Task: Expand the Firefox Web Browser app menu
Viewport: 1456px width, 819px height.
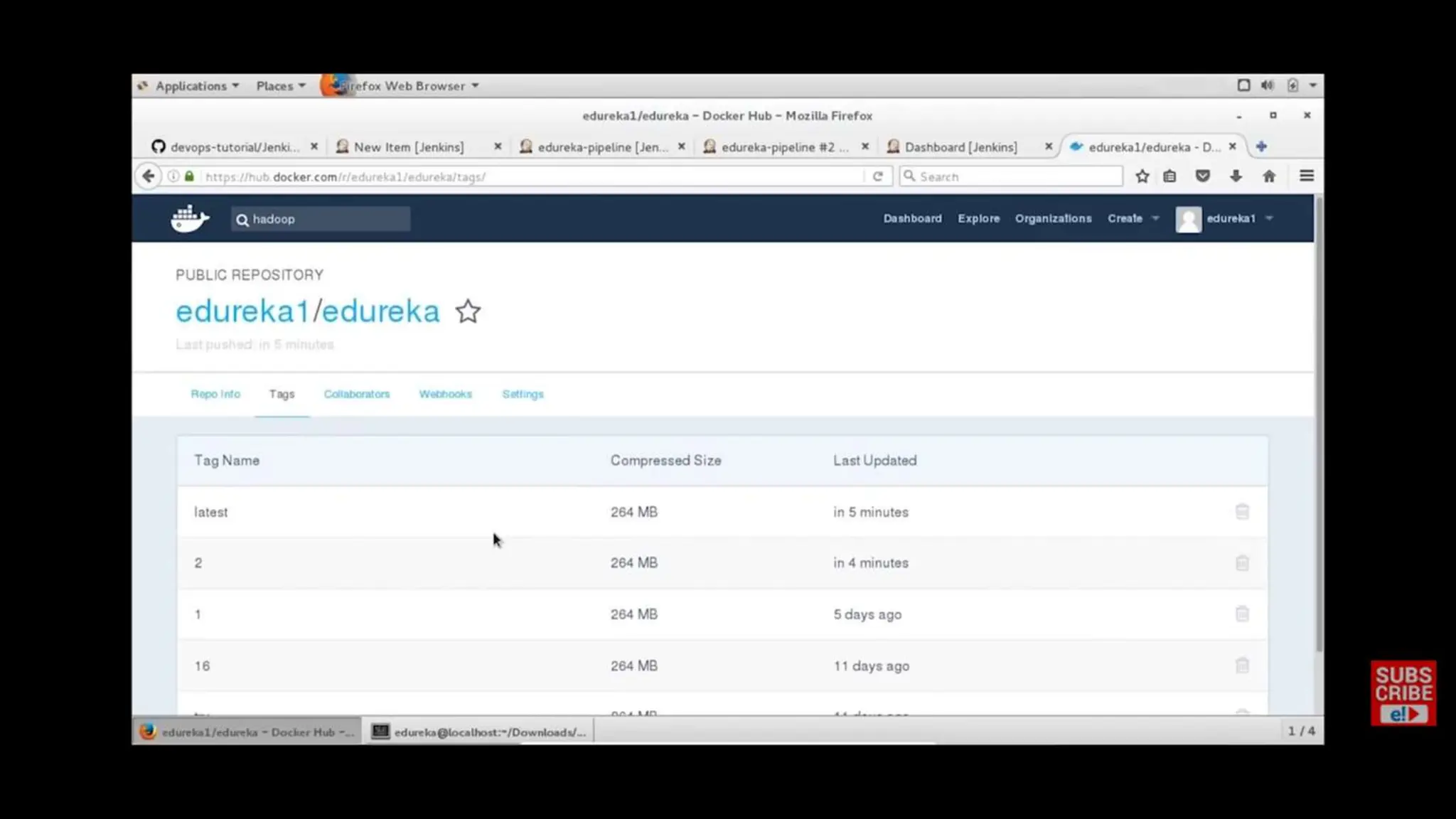Action: [x=400, y=86]
